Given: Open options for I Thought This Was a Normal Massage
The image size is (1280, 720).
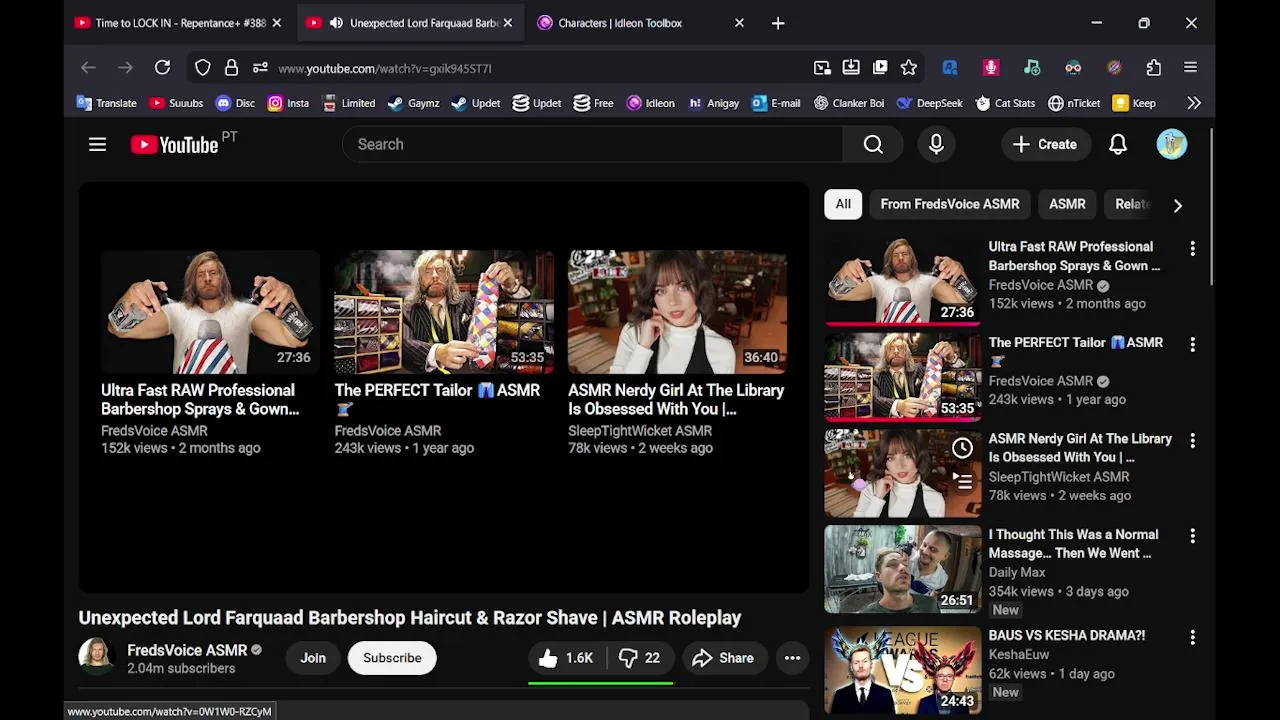Looking at the screenshot, I should click(1192, 536).
